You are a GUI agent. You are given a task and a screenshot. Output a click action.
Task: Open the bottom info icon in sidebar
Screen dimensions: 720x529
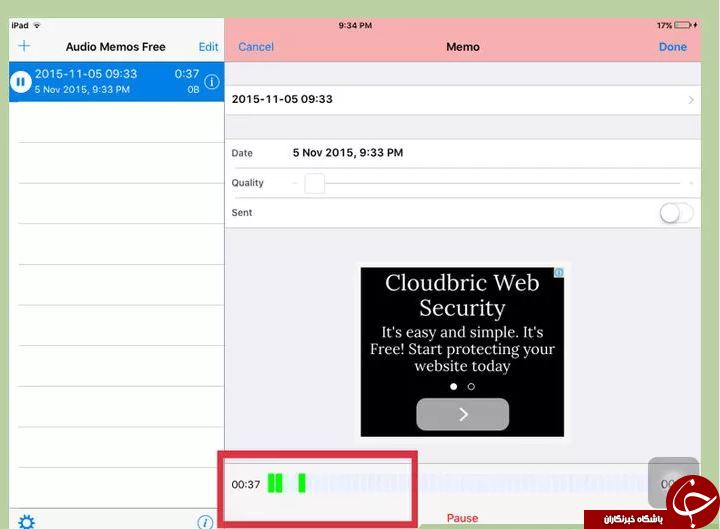tap(205, 522)
